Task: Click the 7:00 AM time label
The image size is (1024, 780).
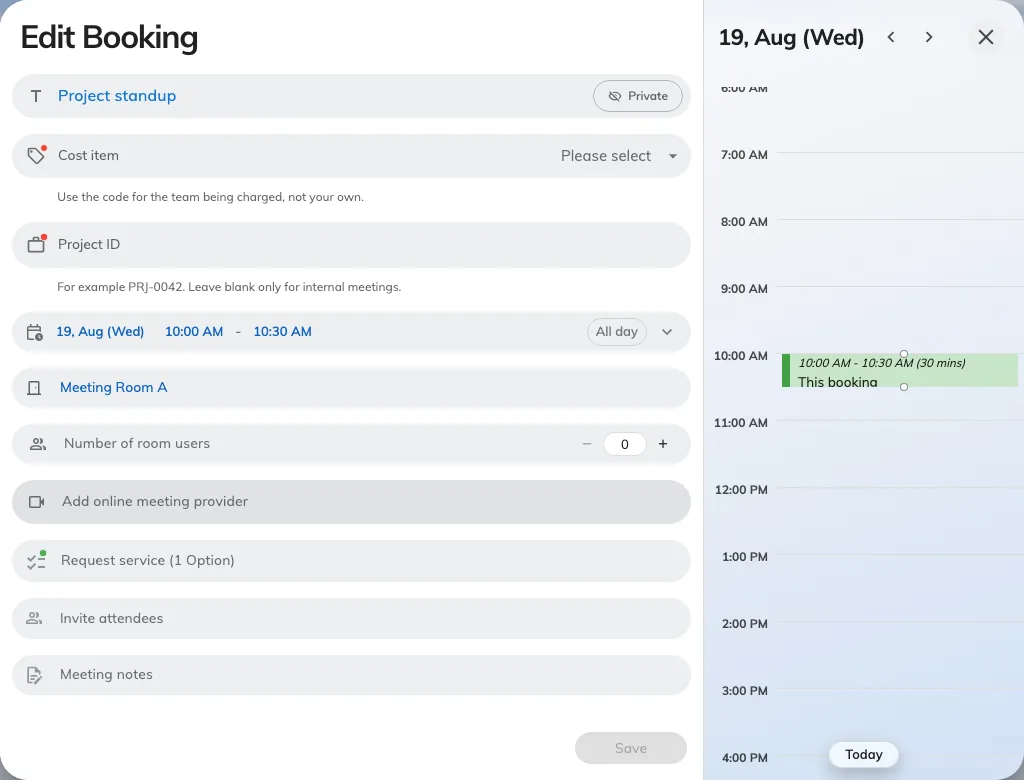Action: pos(744,155)
